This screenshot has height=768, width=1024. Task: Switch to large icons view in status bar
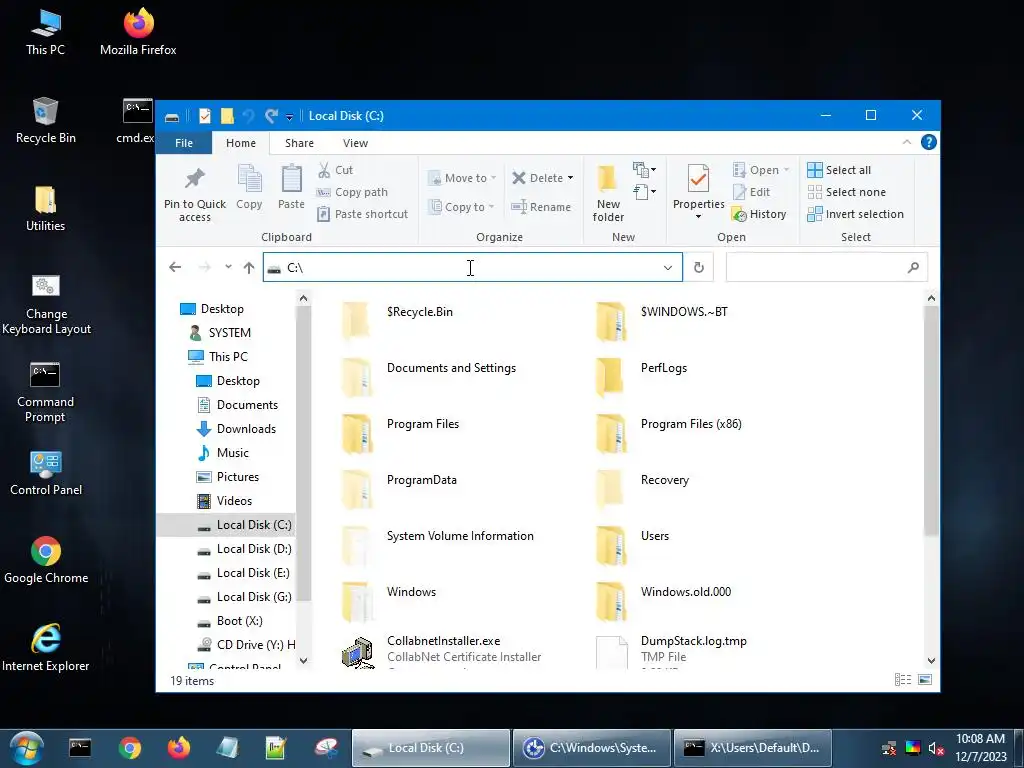925,680
